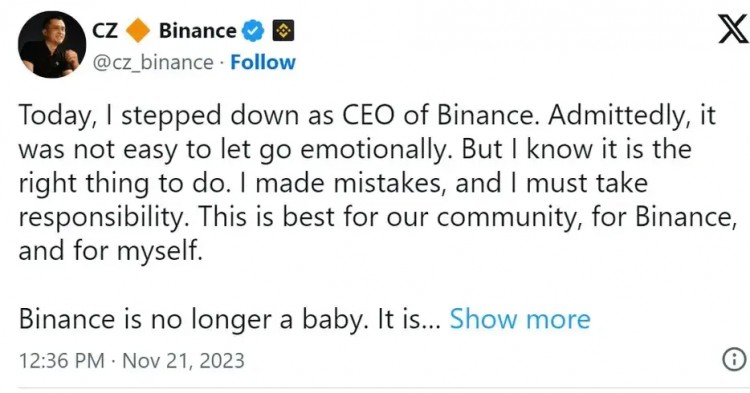
Task: Open the 12:36 PM timestamp
Action: coord(62,360)
